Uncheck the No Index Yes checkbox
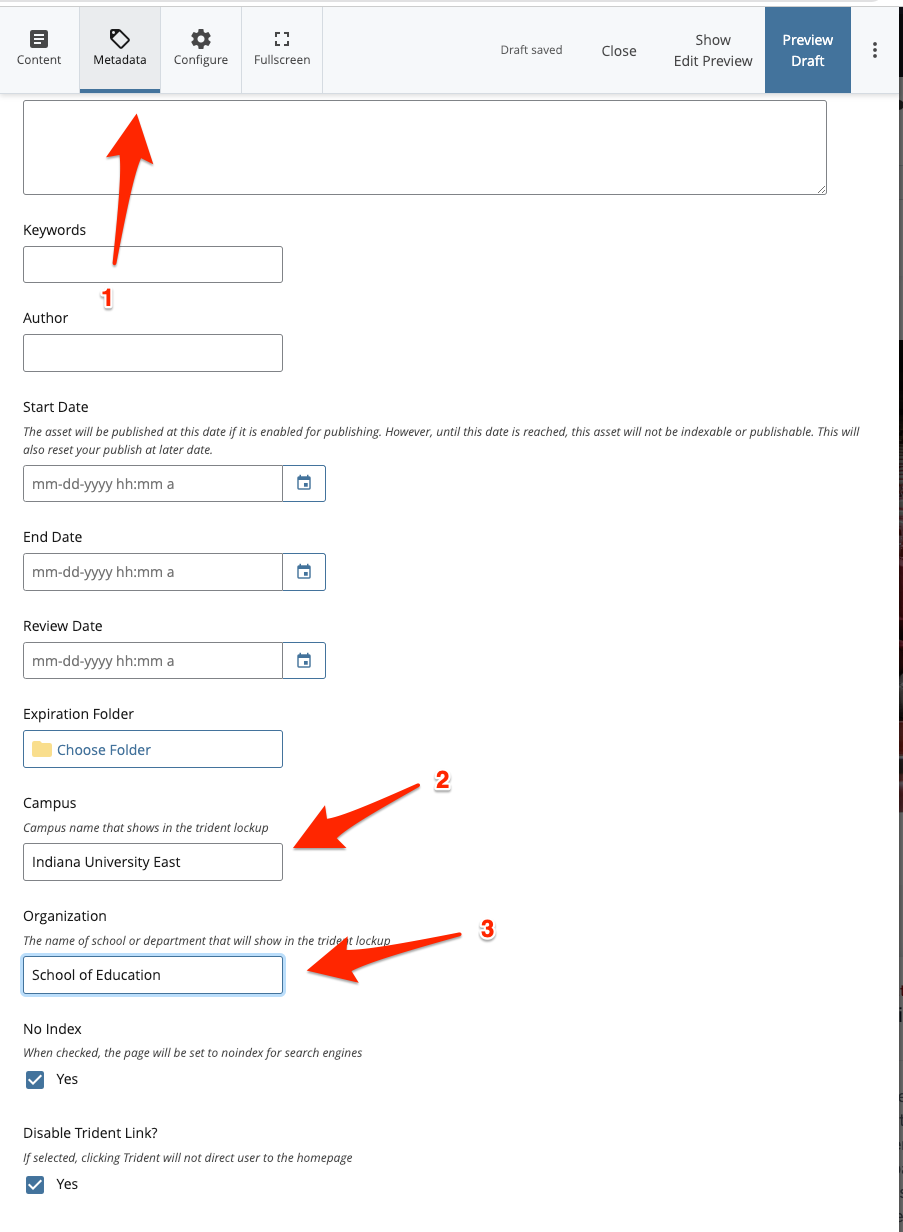Image resolution: width=903 pixels, height=1232 pixels. click(35, 1079)
